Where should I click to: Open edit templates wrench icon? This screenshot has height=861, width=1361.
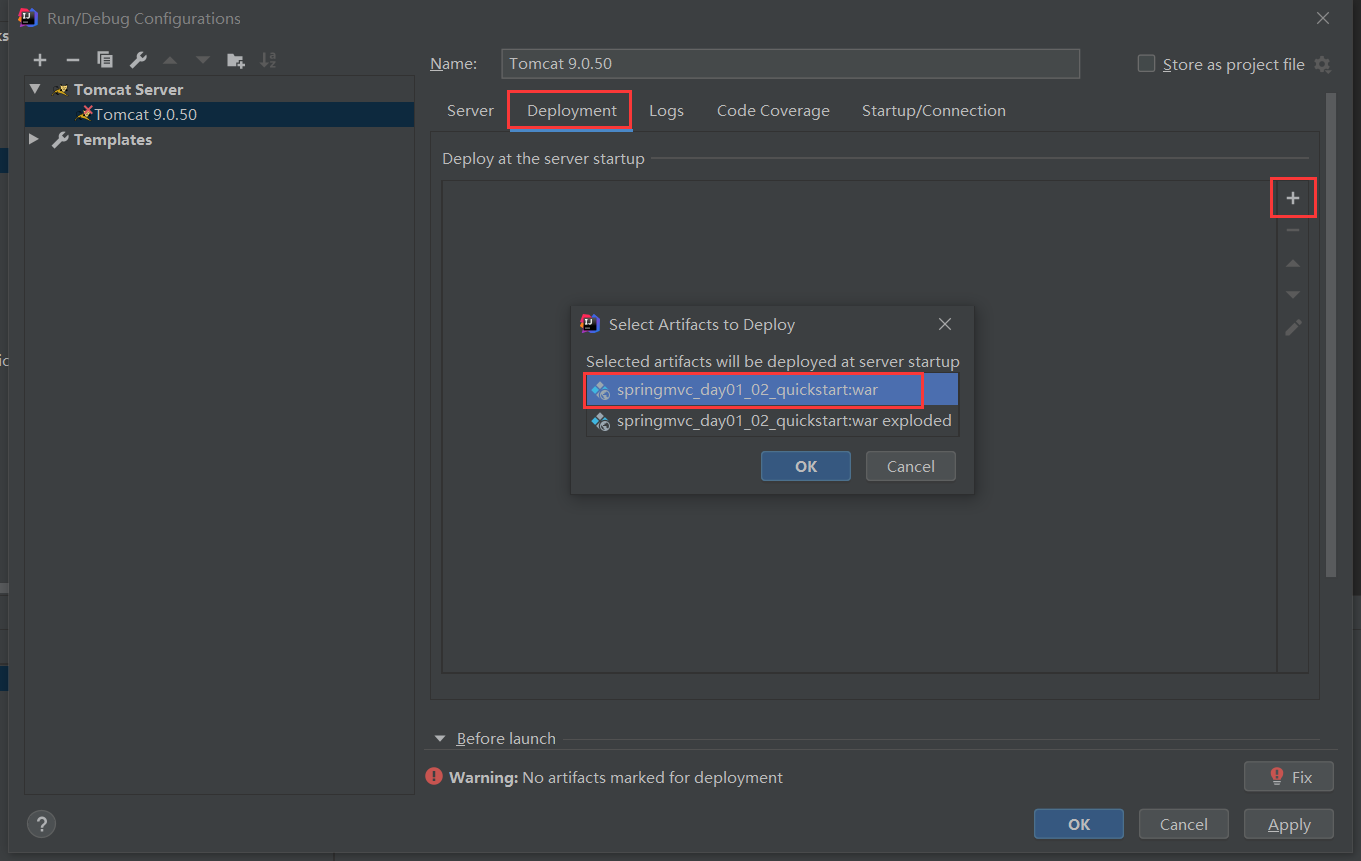coord(138,60)
